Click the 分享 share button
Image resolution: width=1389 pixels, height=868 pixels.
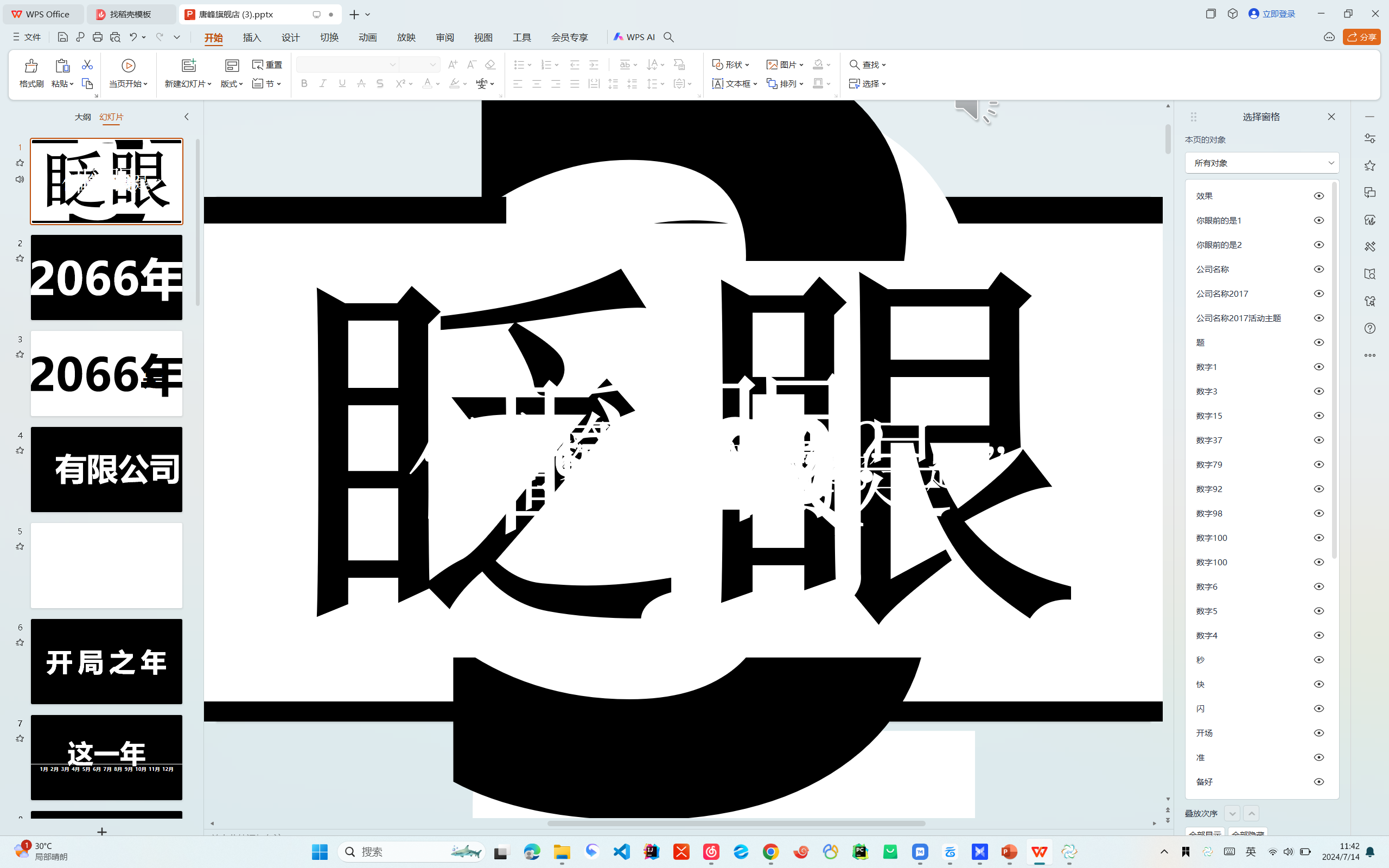point(1362,37)
